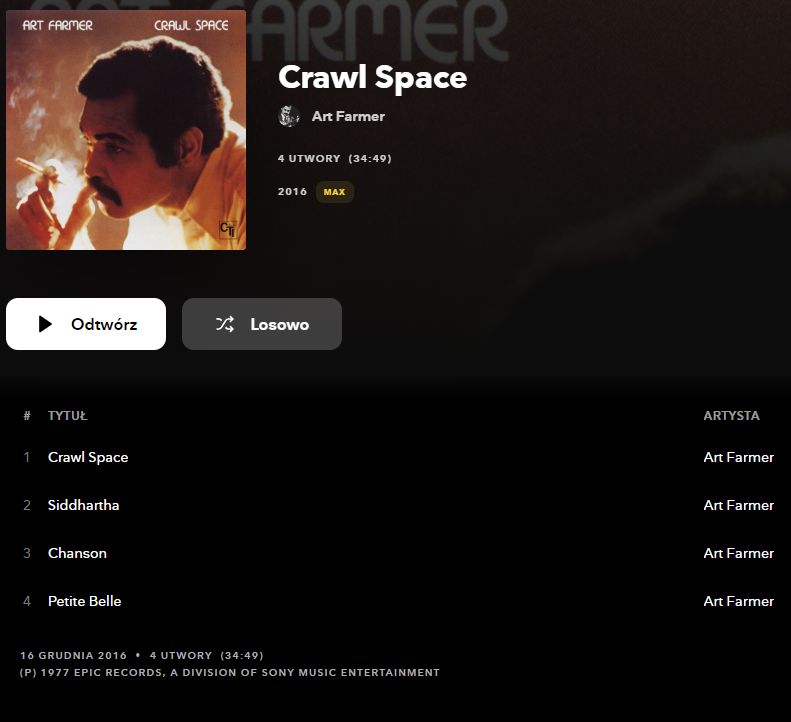Open Art Farmer artist on Siddhartha row

[x=739, y=505]
